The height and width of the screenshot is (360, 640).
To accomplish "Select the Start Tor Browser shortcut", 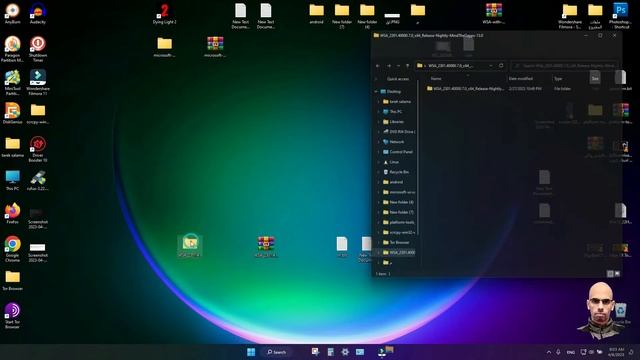I will click(12, 316).
